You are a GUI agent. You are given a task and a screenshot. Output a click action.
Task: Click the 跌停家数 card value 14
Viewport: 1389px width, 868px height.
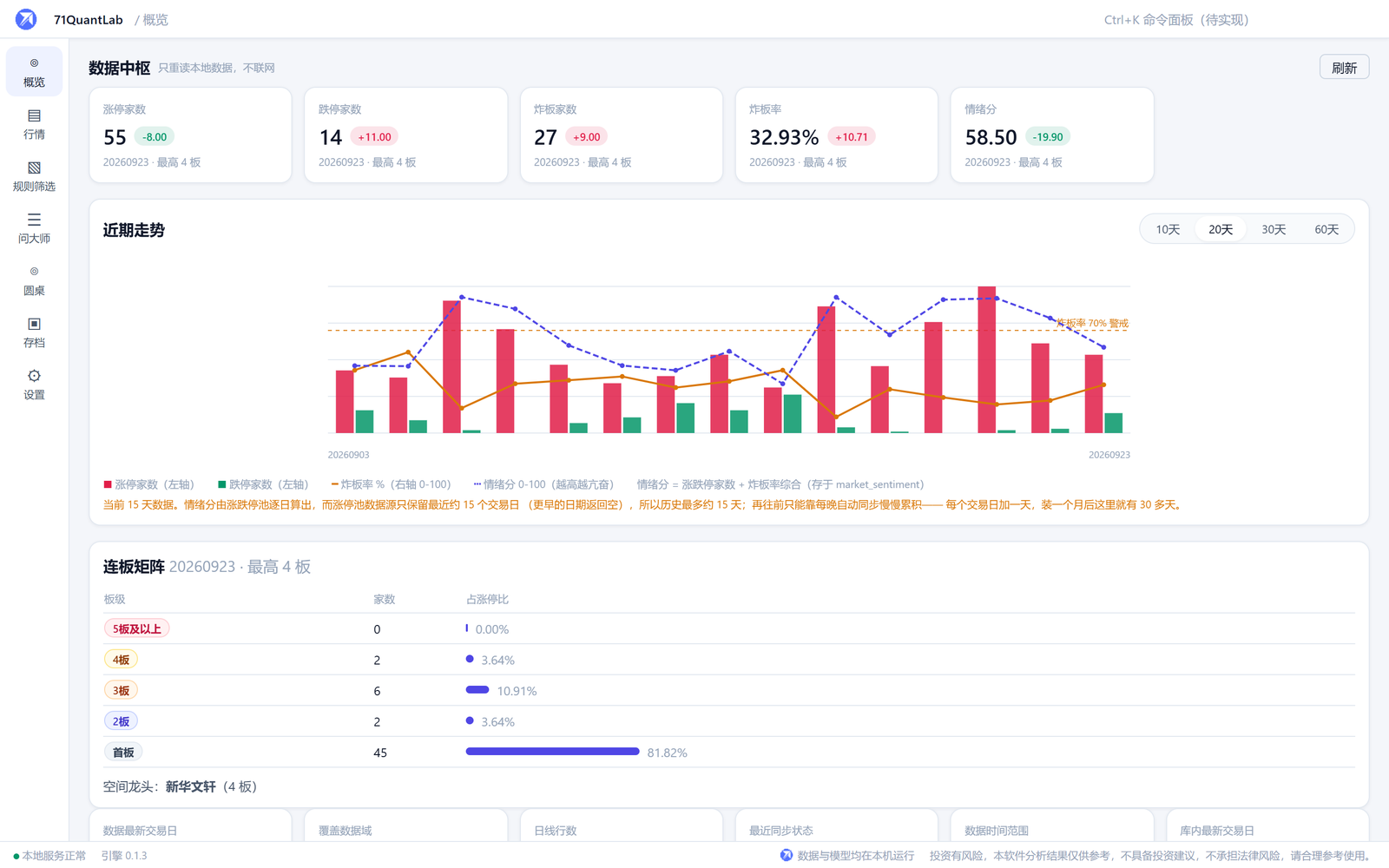click(x=331, y=137)
